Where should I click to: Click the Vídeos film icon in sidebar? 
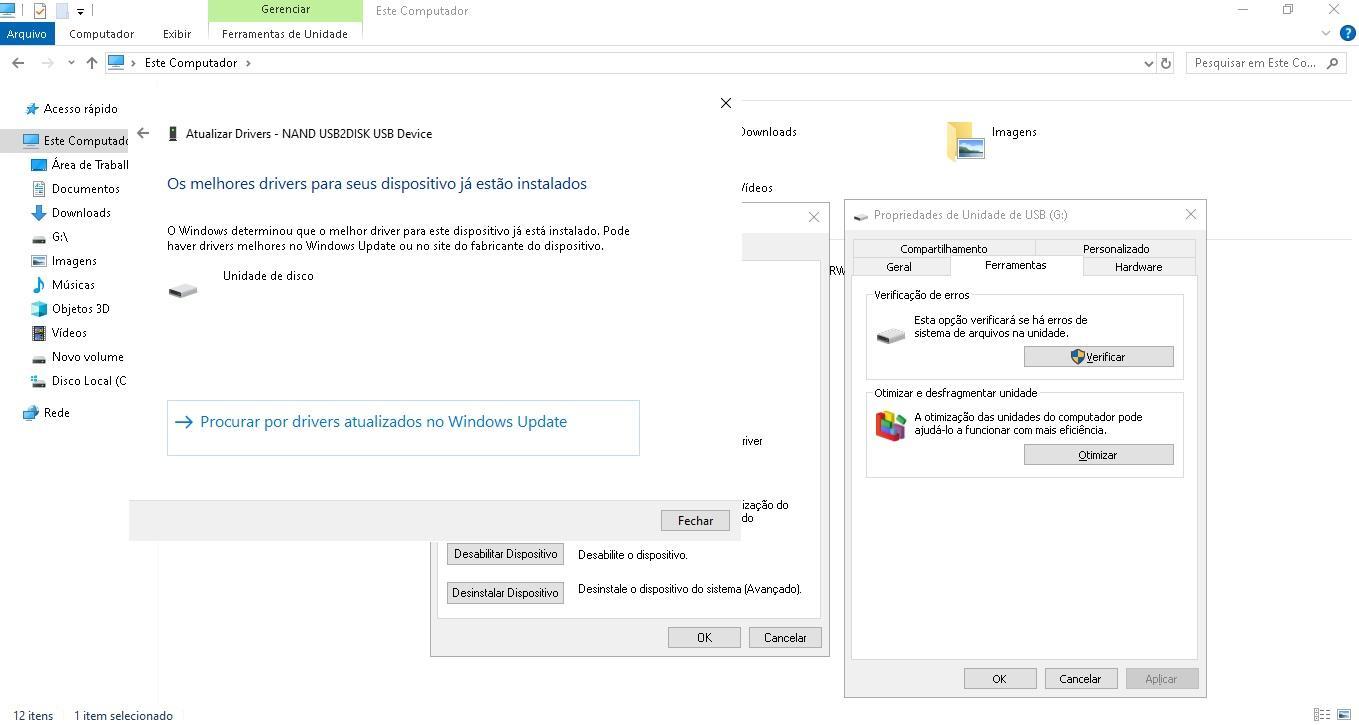[39, 333]
